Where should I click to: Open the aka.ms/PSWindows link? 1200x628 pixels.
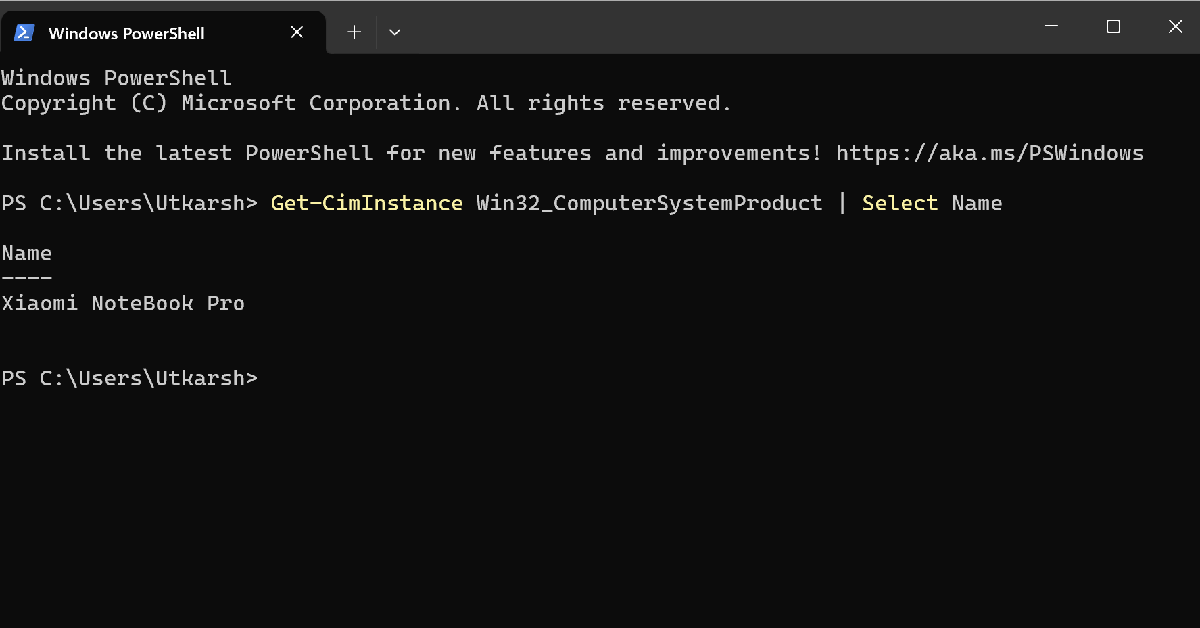[x=989, y=153]
